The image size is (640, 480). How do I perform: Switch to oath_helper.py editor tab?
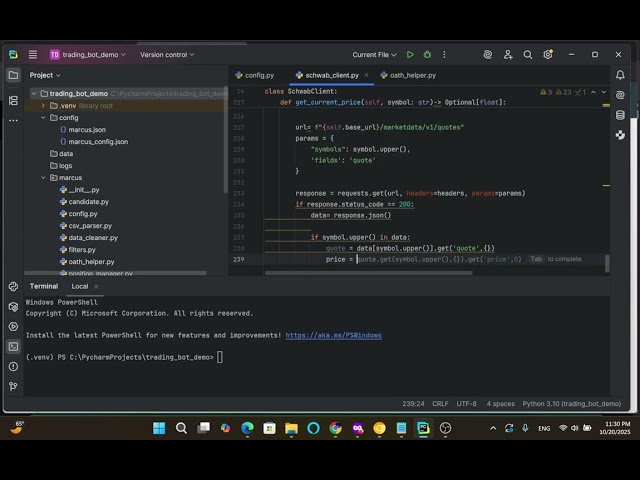tap(408, 75)
